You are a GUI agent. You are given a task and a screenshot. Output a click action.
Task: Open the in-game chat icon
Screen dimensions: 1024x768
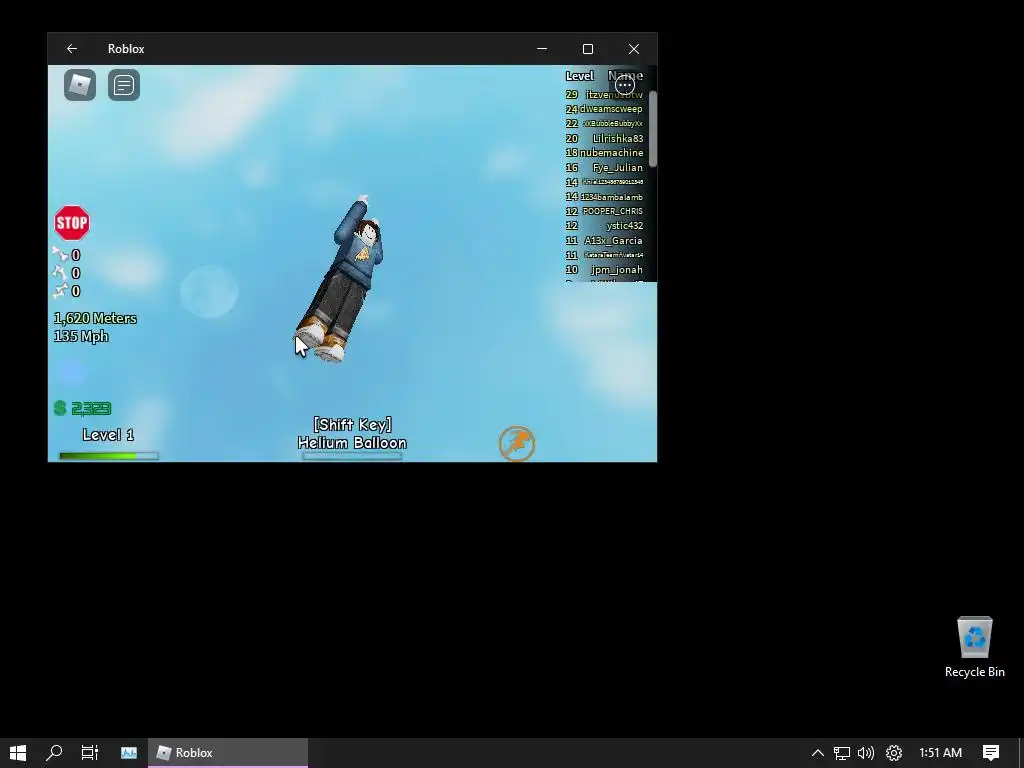pos(123,85)
